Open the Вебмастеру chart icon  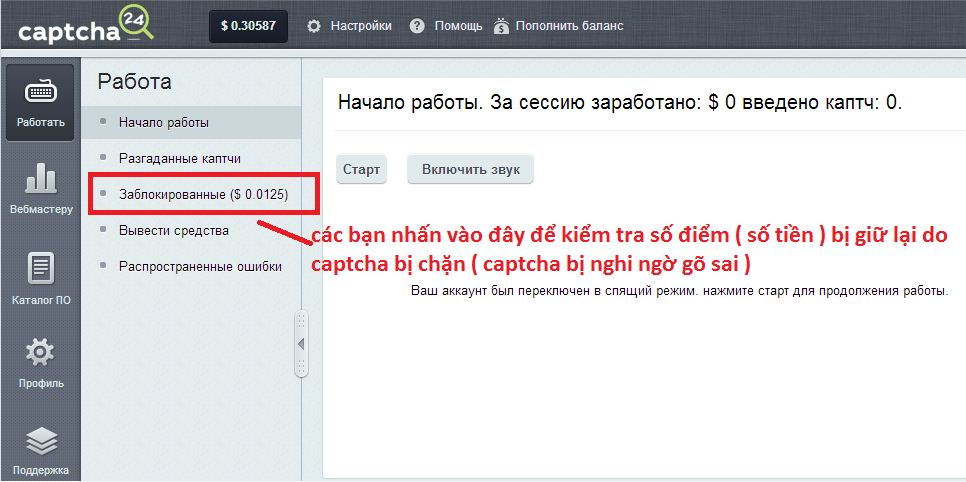41,178
